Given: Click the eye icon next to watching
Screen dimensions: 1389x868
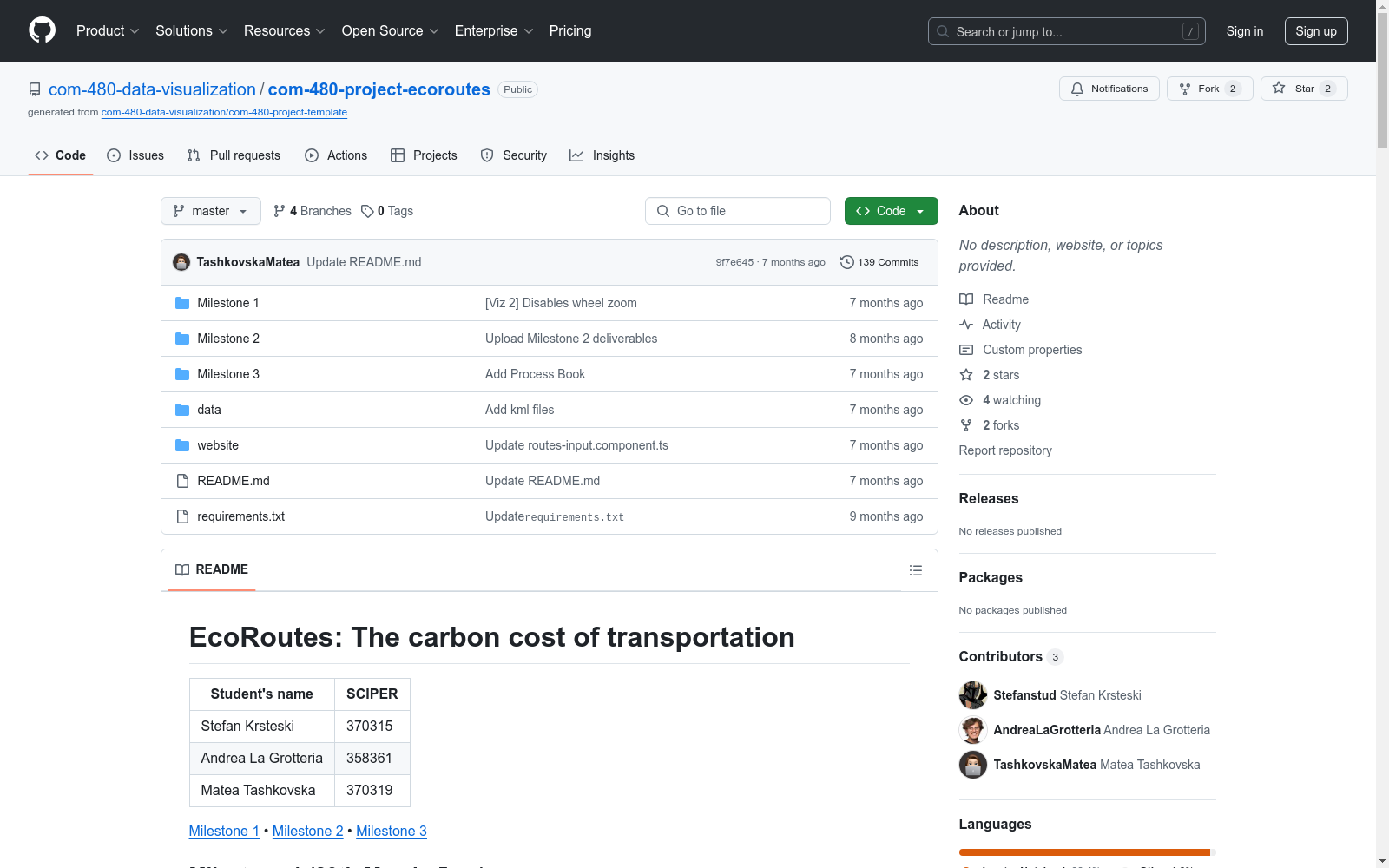Looking at the screenshot, I should [966, 400].
